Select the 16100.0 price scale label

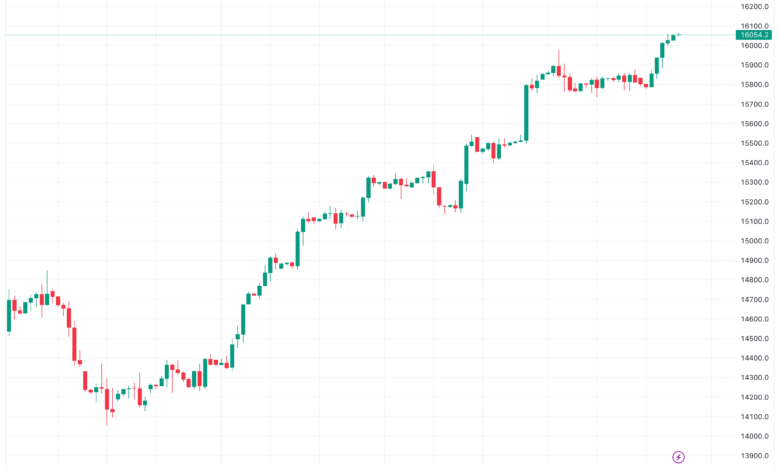pos(755,26)
